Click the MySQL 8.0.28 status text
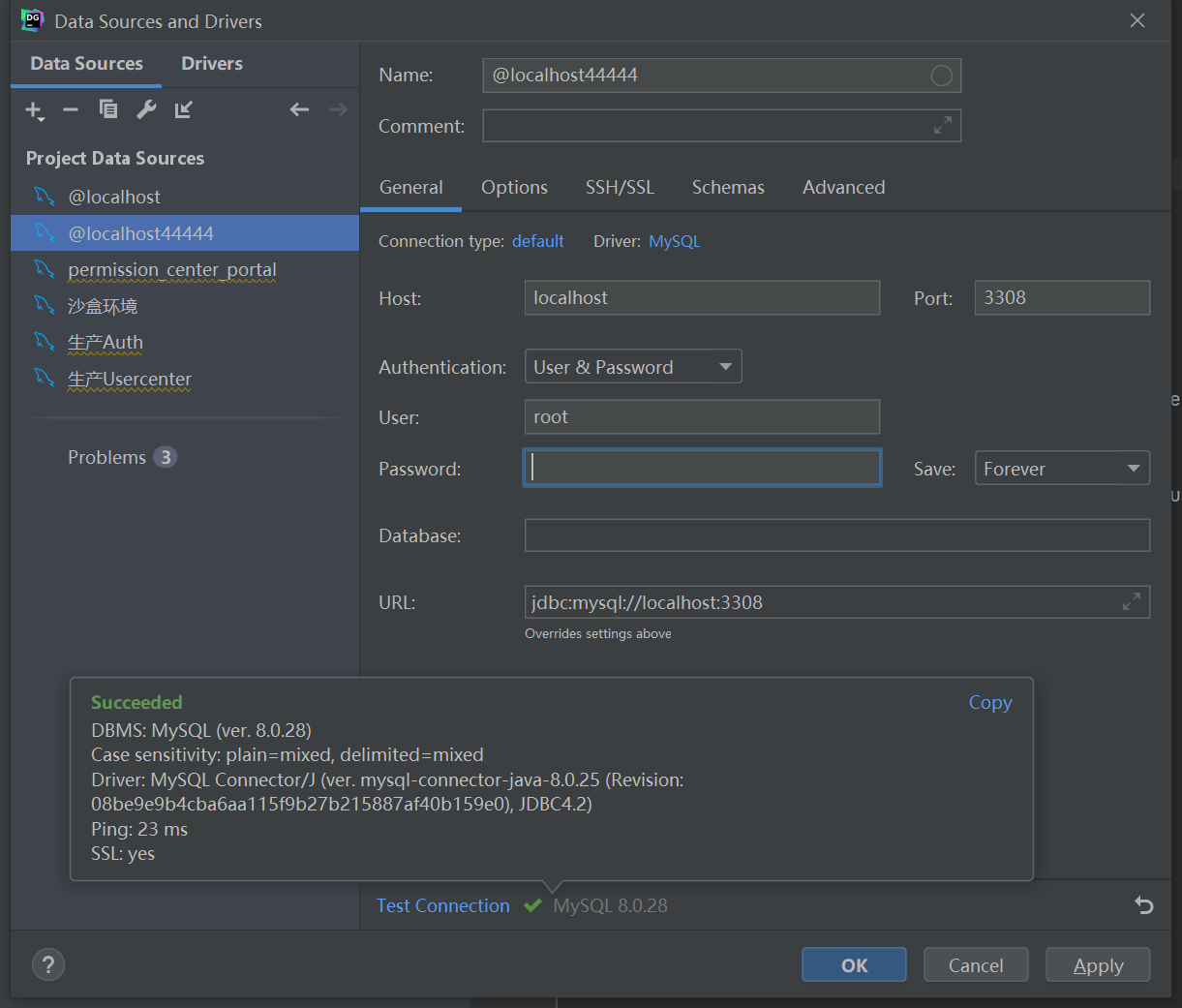Image resolution: width=1182 pixels, height=1008 pixels. point(610,906)
